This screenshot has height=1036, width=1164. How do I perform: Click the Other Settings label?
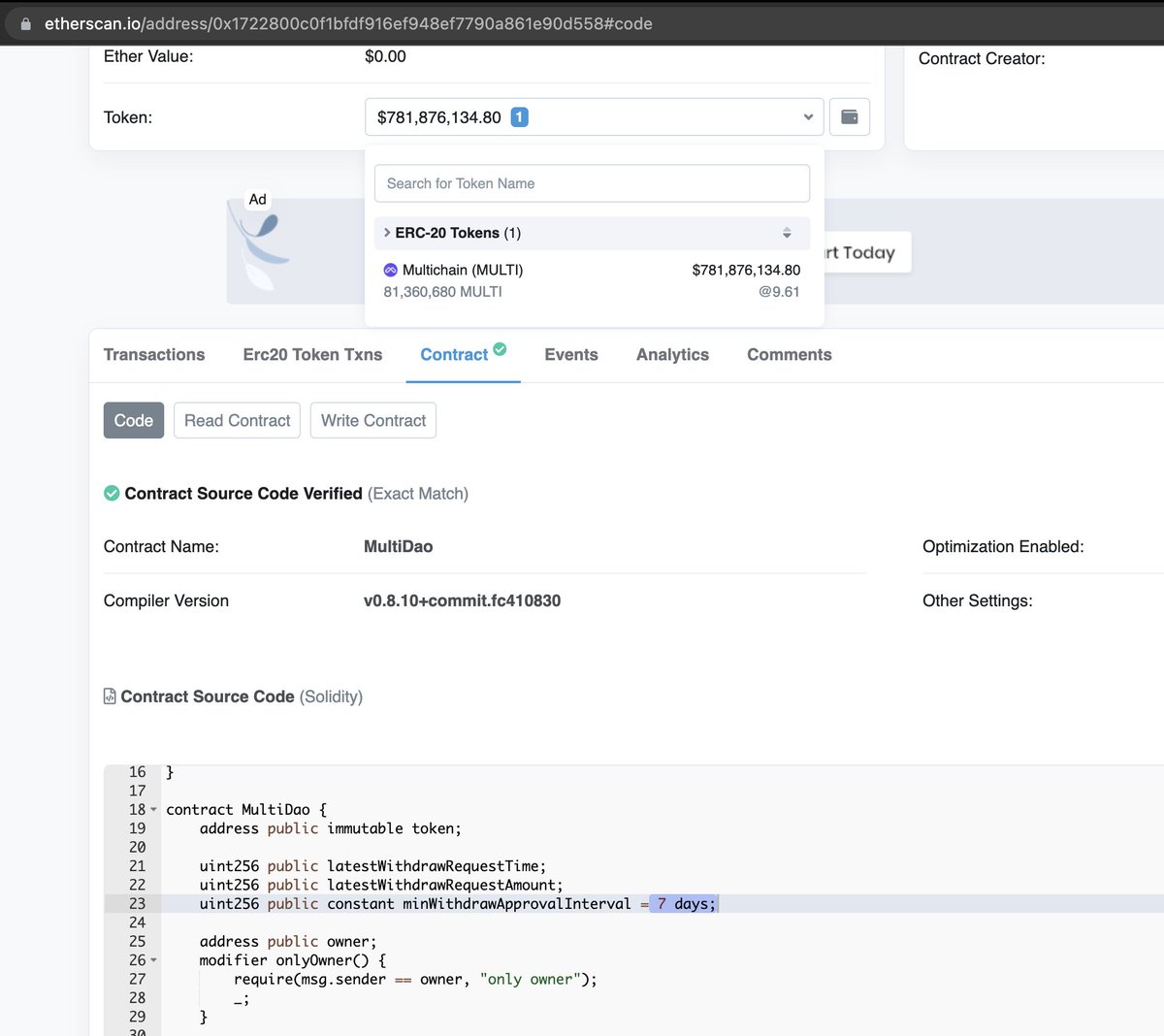(978, 601)
